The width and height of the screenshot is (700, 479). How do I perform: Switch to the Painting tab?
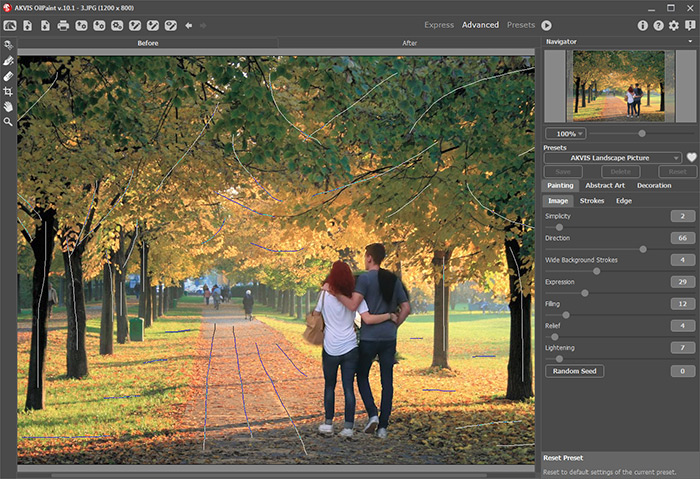pos(560,185)
